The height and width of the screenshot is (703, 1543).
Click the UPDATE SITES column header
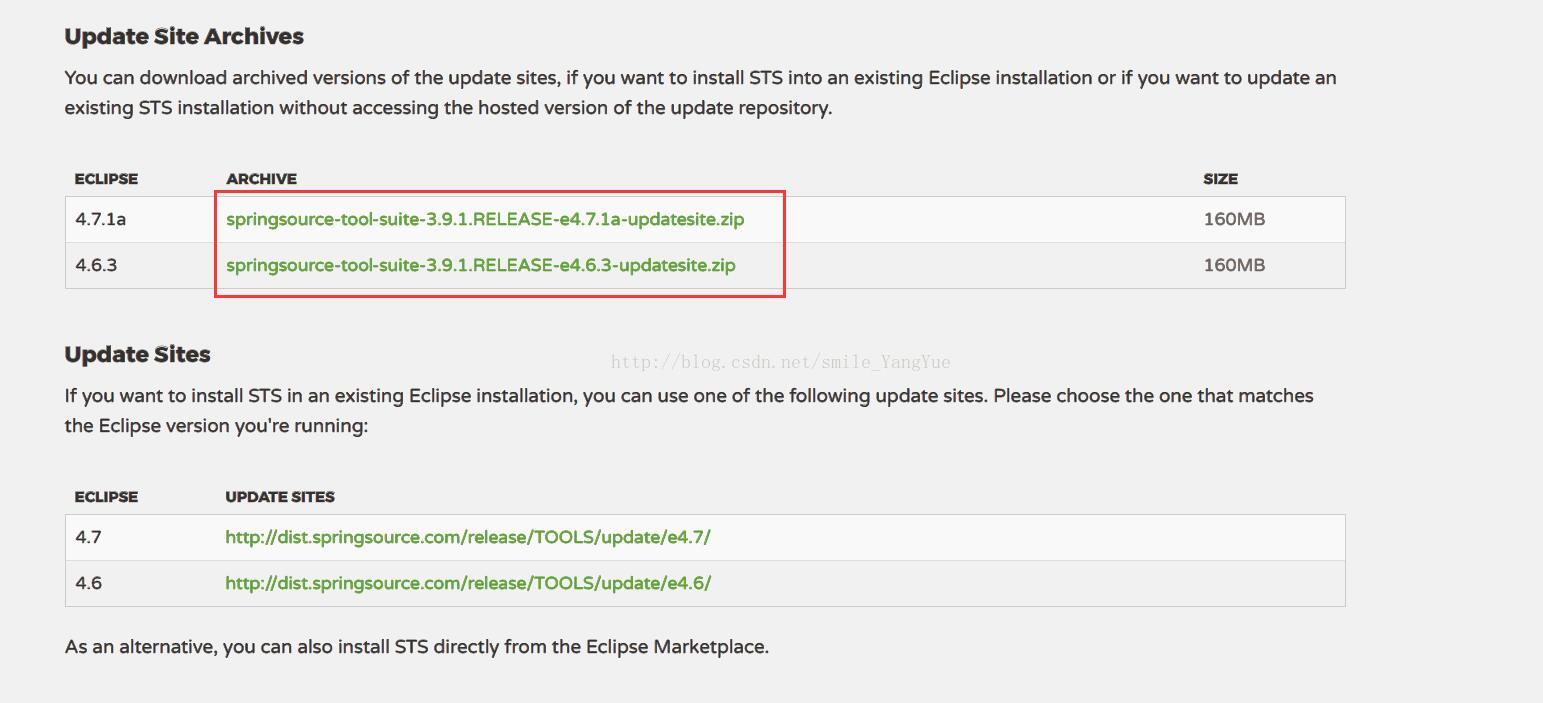[280, 497]
